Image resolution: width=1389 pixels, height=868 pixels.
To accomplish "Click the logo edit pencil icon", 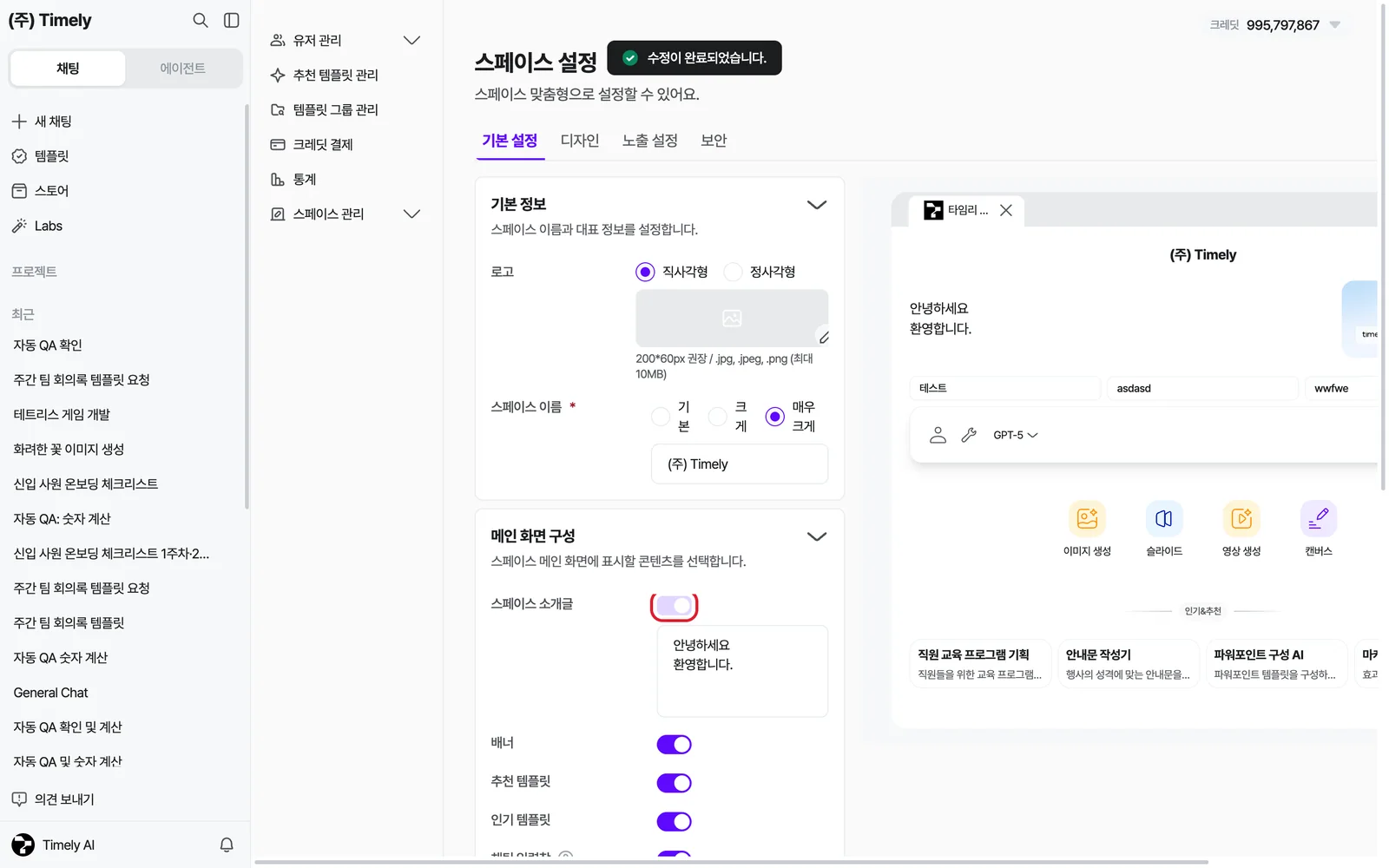I will (x=824, y=338).
